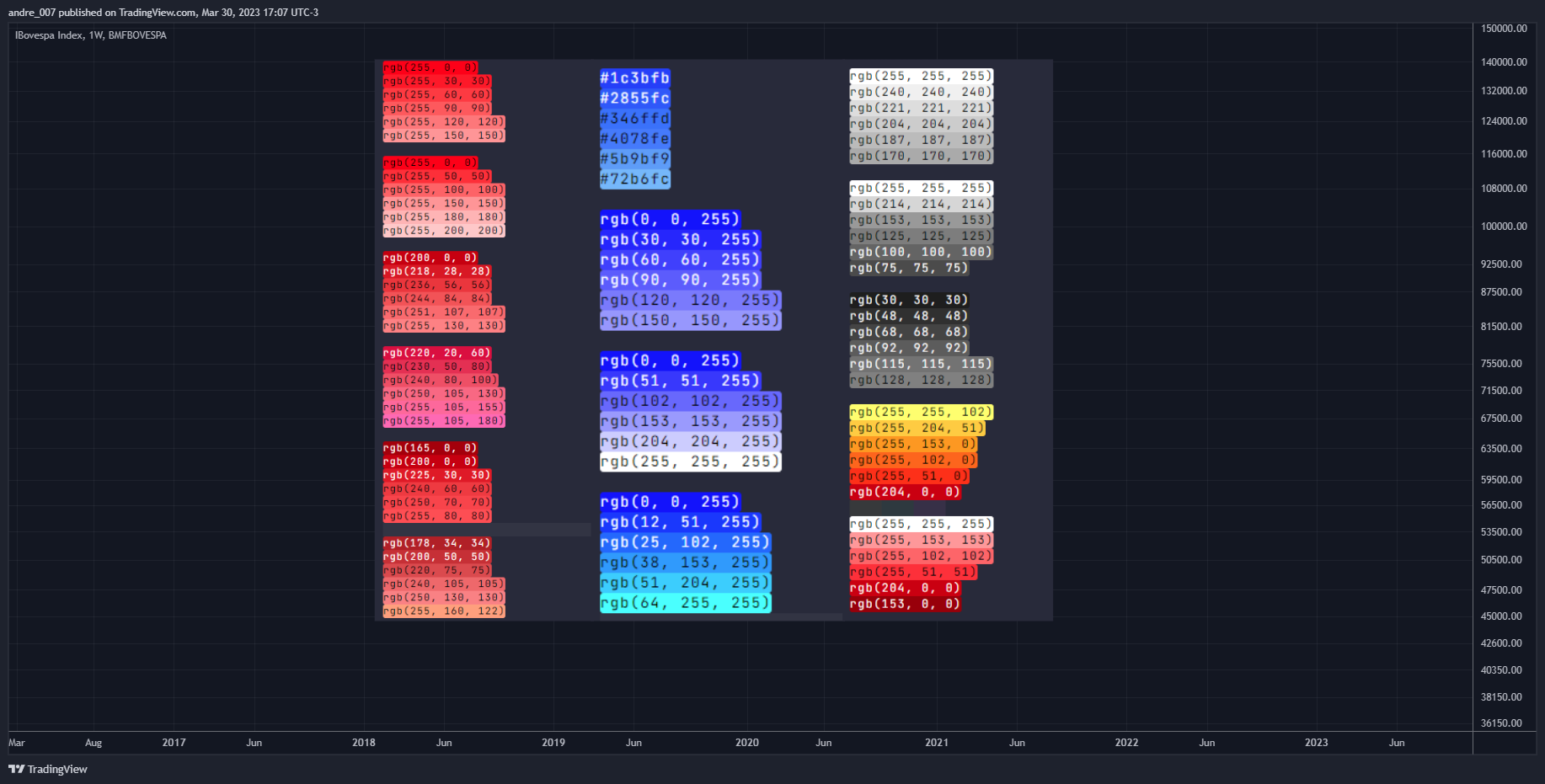This screenshot has width=1545, height=784.
Task: Click the rgb(38, 153, 255) label
Action: click(686, 563)
